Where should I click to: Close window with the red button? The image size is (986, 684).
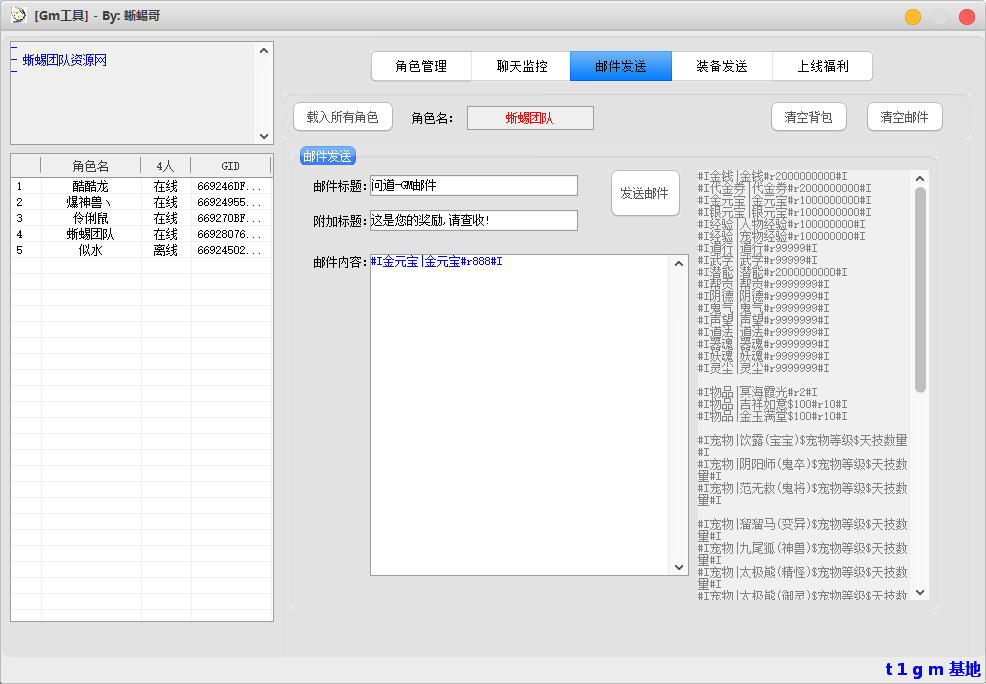[x=967, y=17]
